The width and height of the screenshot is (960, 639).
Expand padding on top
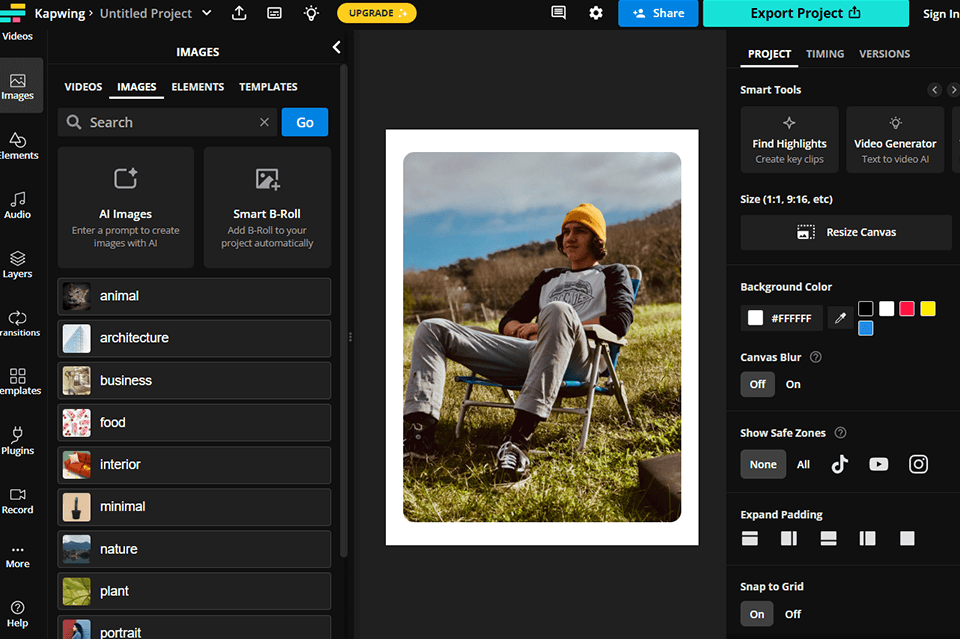(749, 538)
